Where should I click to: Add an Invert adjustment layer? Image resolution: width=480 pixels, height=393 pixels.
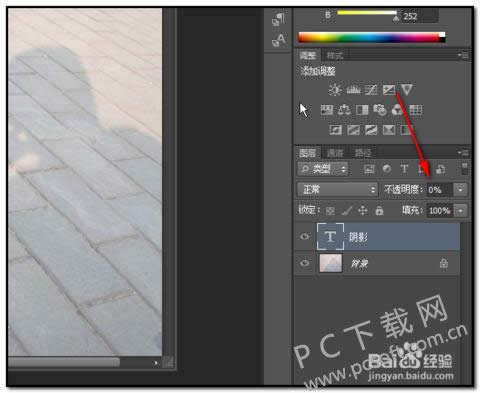coord(336,130)
